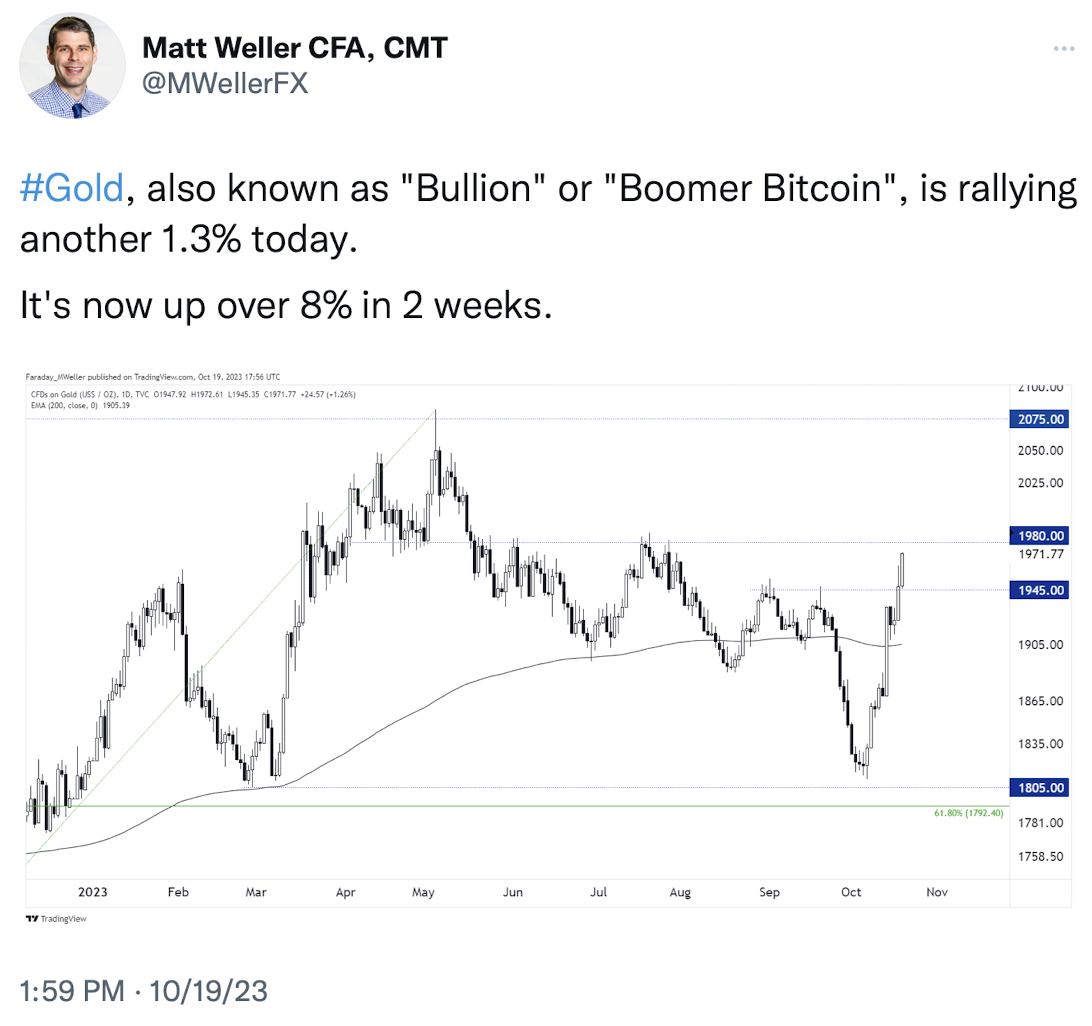Click the Matt Weller CFA, CMT name
This screenshot has width=1092, height=1026.
295,48
